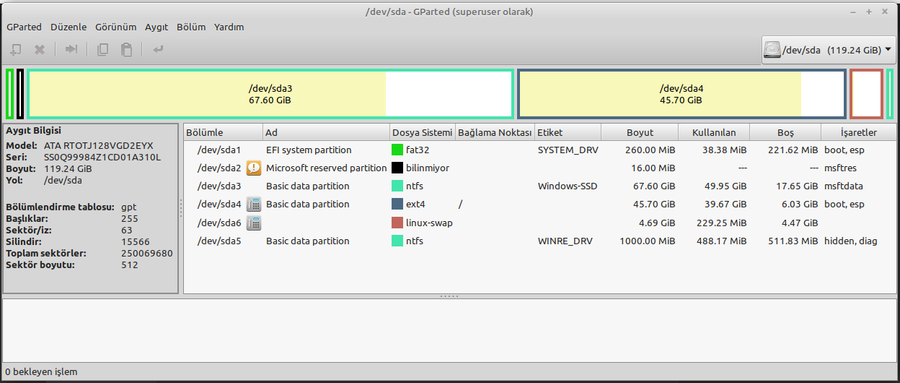Click the serial SS0Q99984Z1CD01A310L text
The image size is (900, 383).
pos(102,157)
